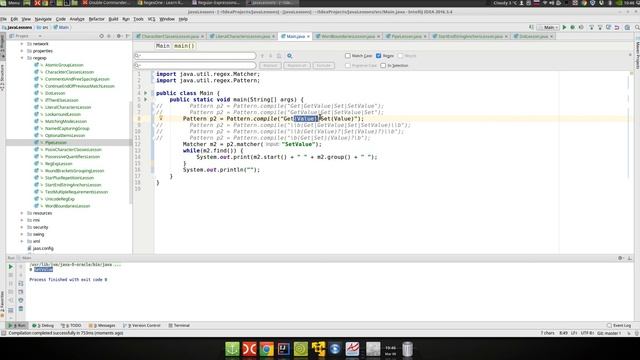Click the search text input field
The width and height of the screenshot is (640, 360).
[195, 56]
